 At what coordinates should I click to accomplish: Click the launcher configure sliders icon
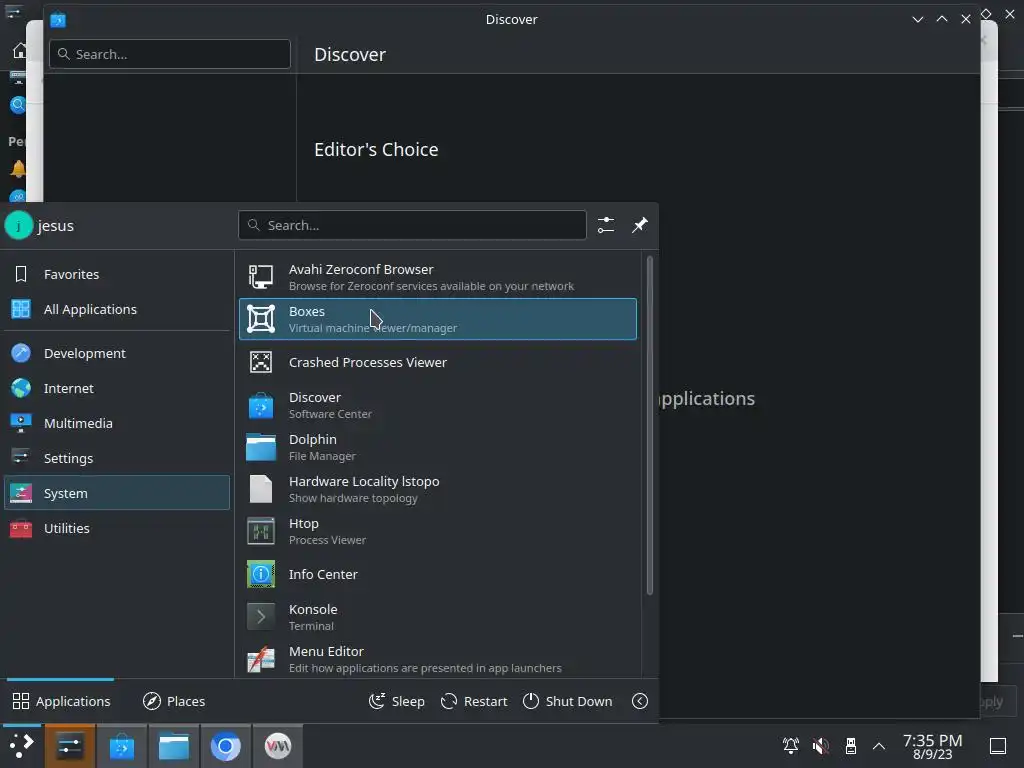[606, 225]
